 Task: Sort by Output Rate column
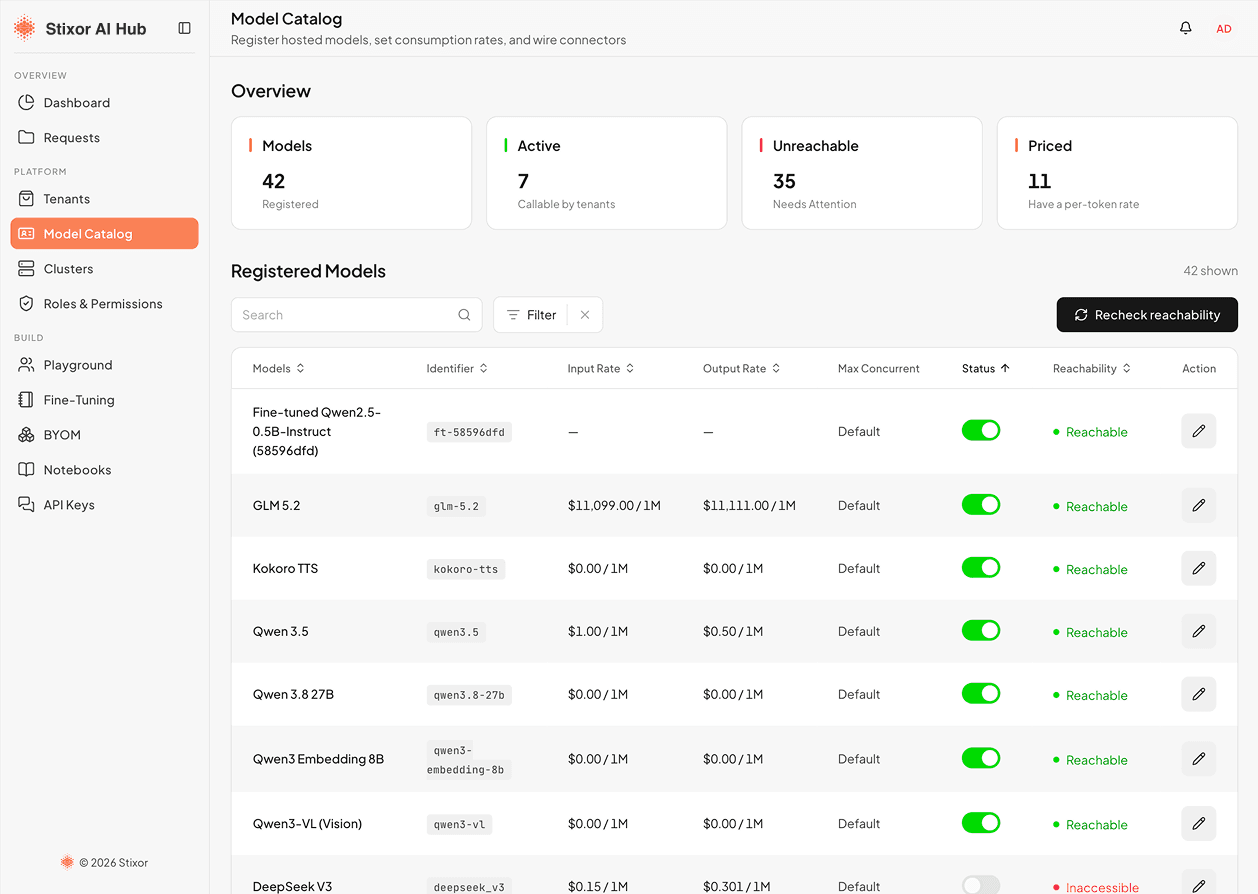(x=742, y=368)
